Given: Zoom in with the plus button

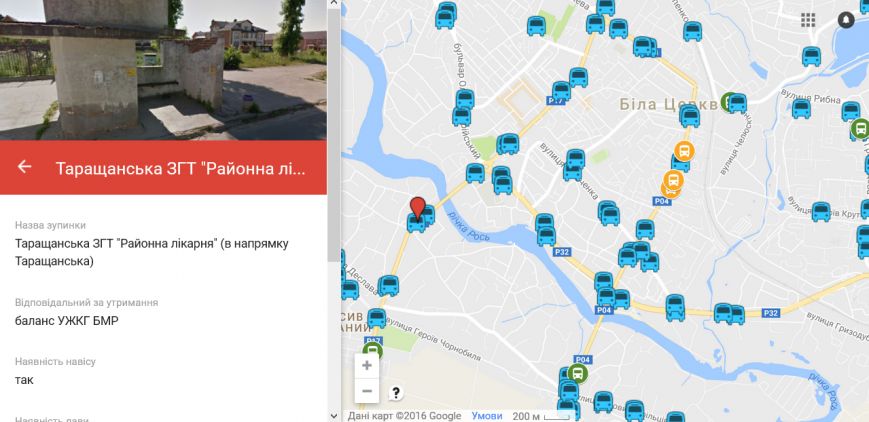Looking at the screenshot, I should 367,365.
